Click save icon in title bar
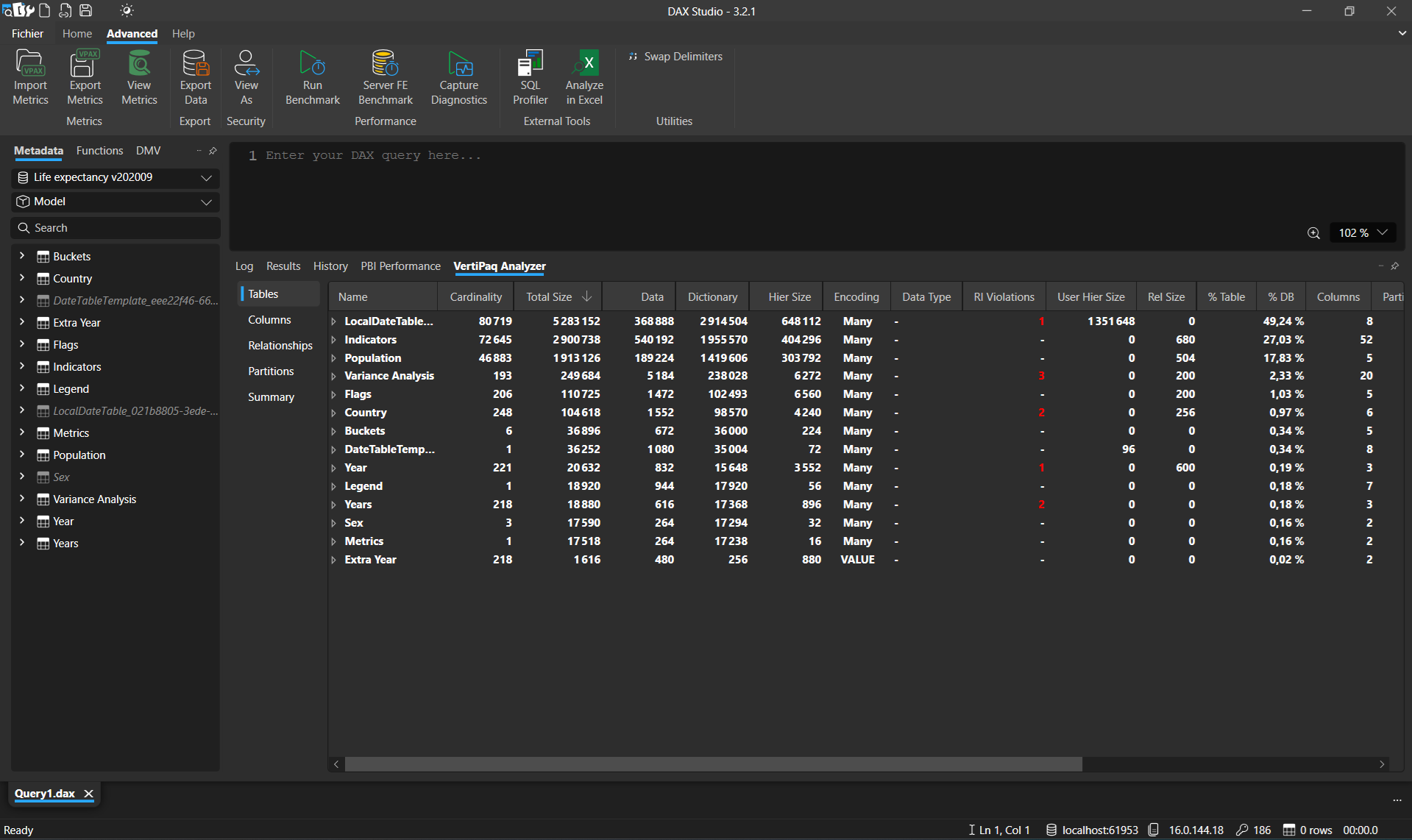This screenshot has height=840, width=1412. pos(86,10)
